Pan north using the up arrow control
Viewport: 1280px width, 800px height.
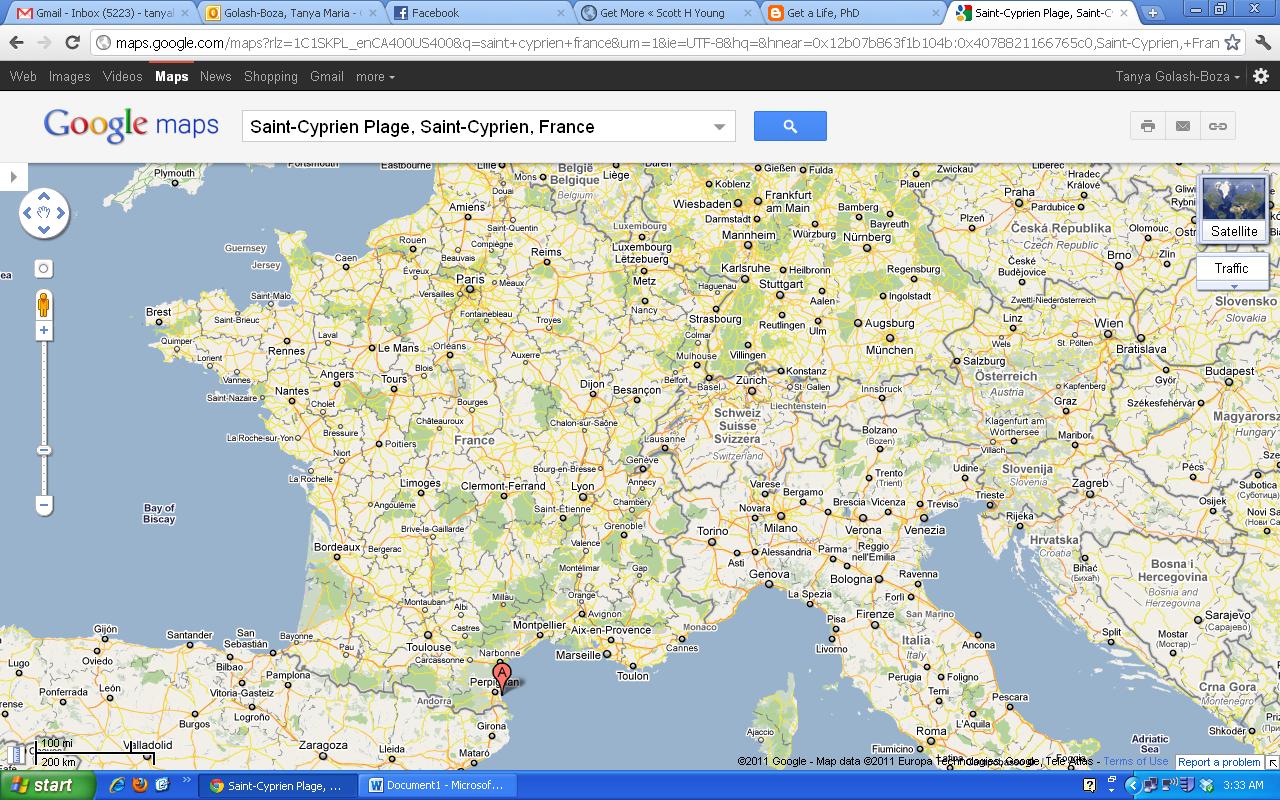(x=43, y=196)
